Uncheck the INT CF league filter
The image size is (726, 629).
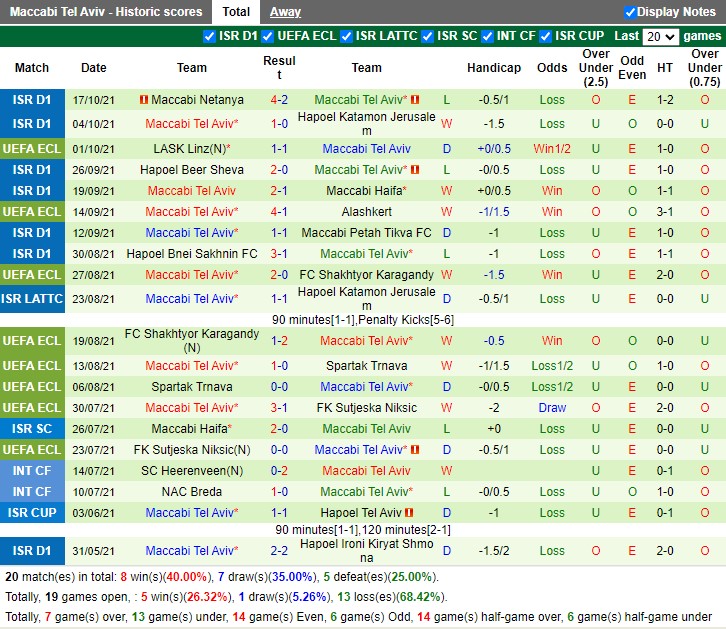487,36
